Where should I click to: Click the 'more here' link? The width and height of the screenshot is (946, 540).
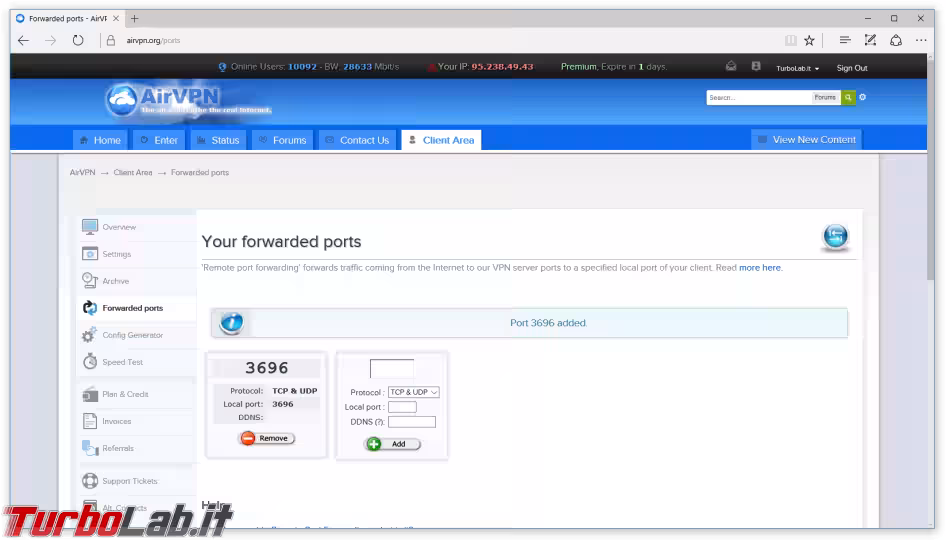click(x=760, y=268)
